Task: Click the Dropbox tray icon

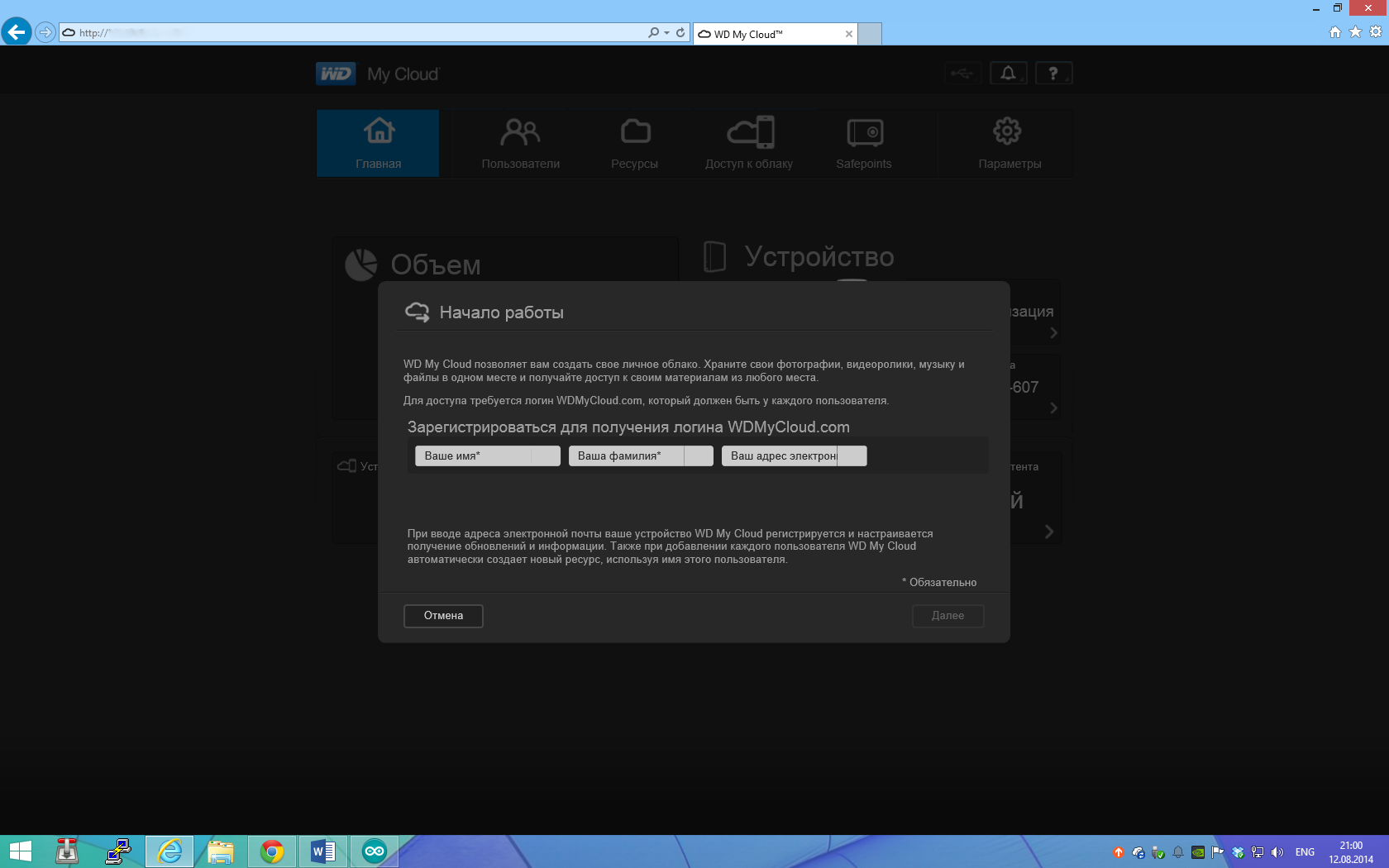Action: coord(1238,852)
